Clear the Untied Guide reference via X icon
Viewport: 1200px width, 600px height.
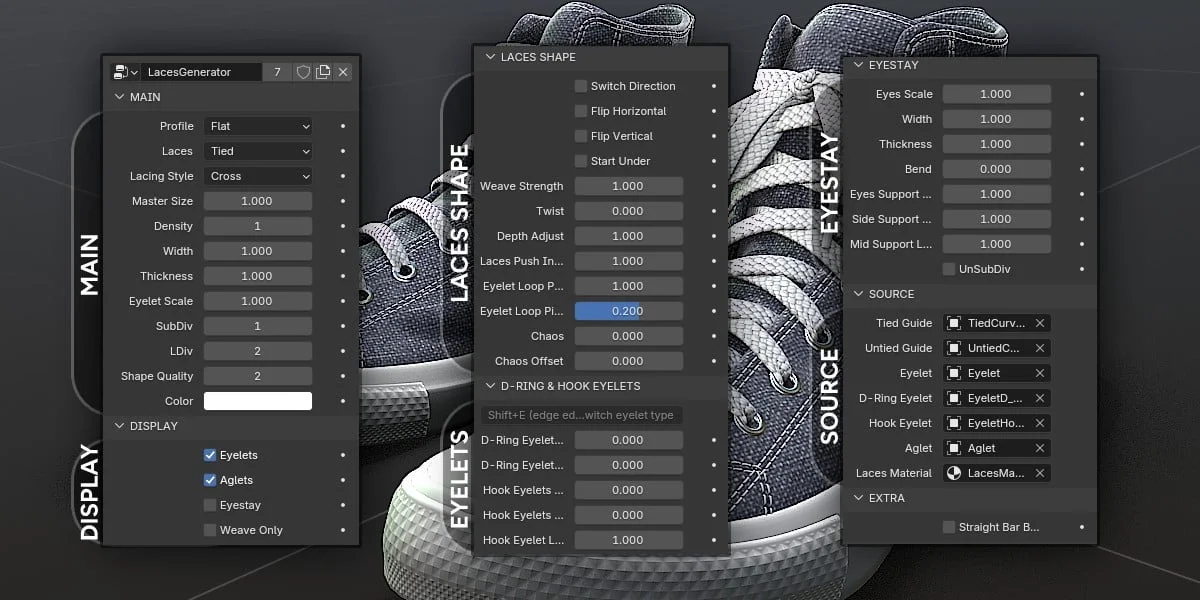pyautogui.click(x=1040, y=348)
